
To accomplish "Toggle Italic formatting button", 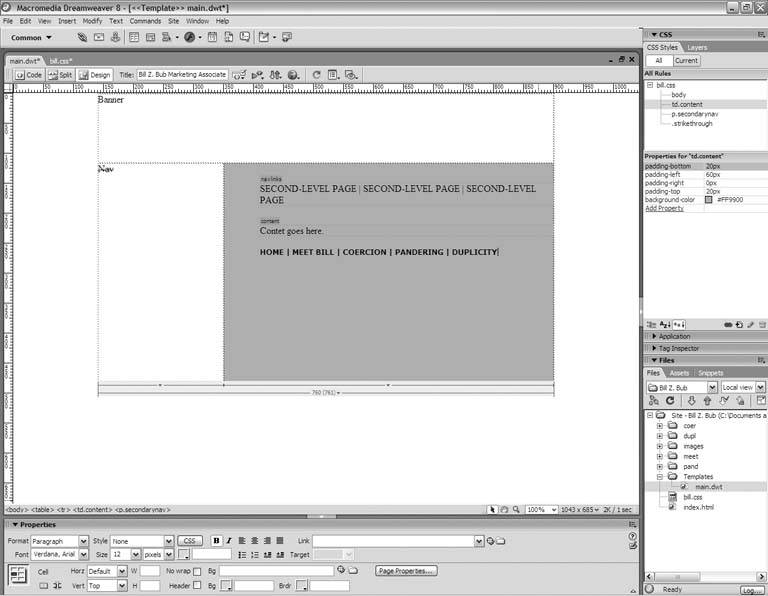I will pyautogui.click(x=228, y=541).
